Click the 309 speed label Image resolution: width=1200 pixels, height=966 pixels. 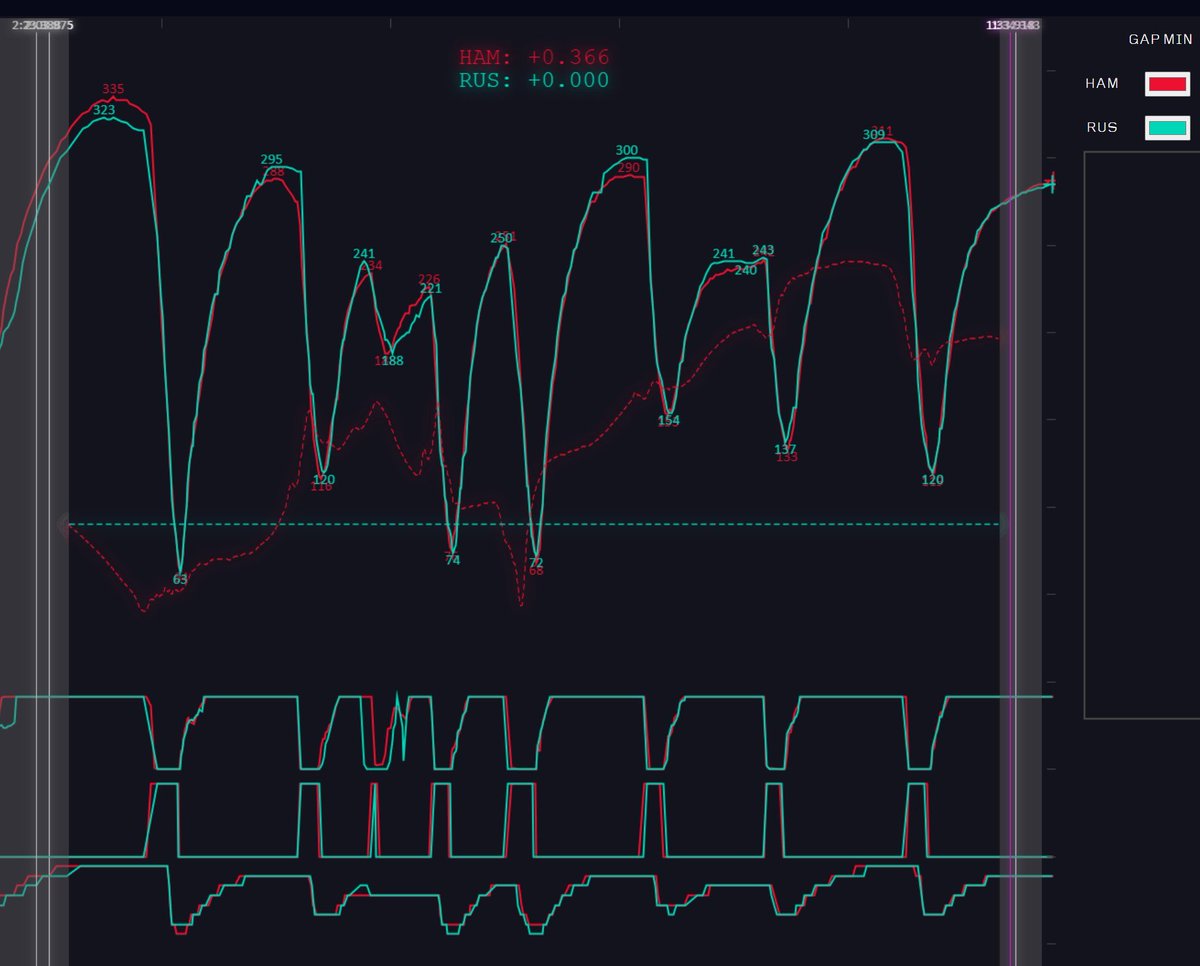(x=873, y=135)
